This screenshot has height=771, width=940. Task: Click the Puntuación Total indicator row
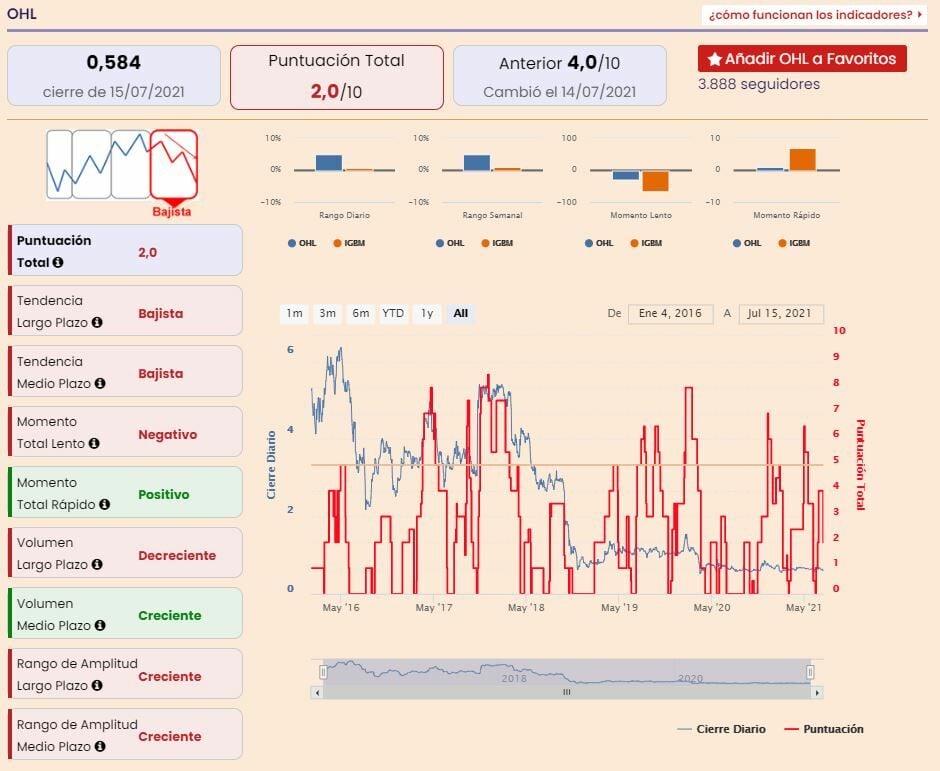(125, 251)
